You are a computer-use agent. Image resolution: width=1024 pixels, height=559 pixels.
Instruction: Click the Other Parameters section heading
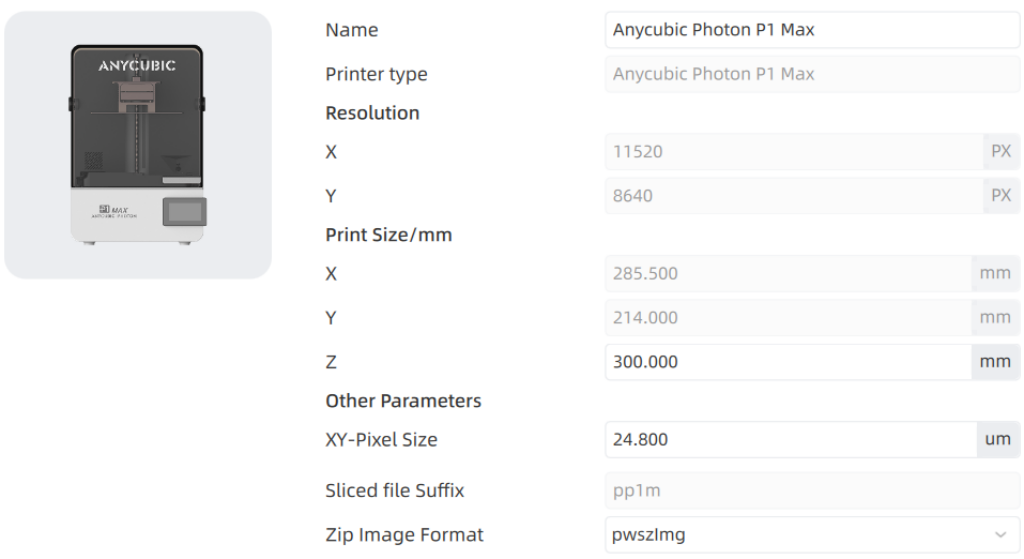coord(403,400)
